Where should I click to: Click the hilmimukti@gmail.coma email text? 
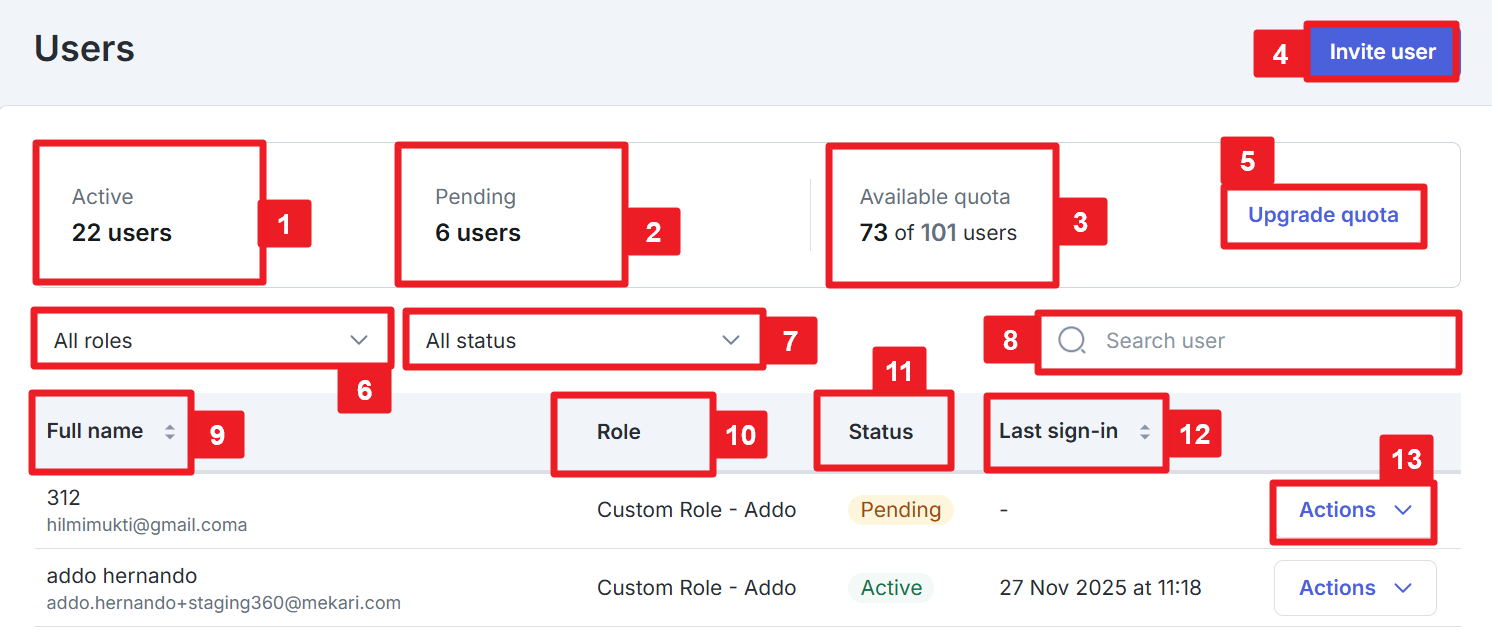pyautogui.click(x=147, y=525)
